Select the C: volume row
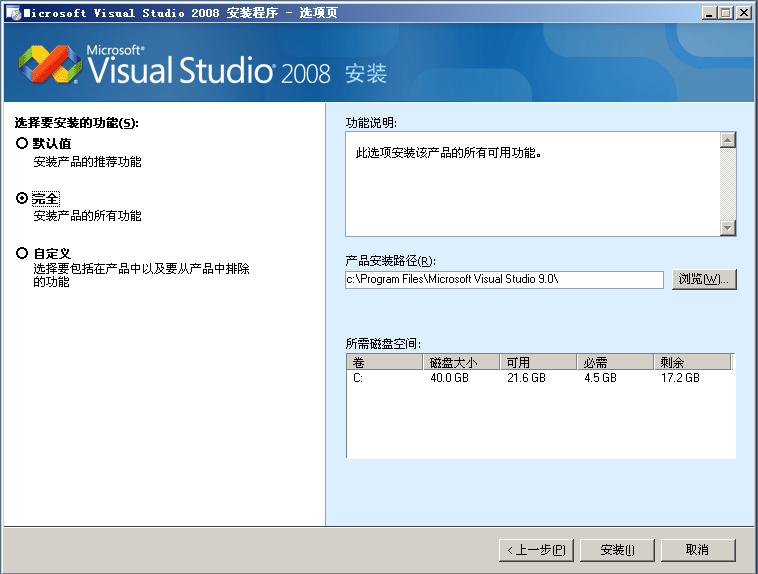 pos(539,378)
